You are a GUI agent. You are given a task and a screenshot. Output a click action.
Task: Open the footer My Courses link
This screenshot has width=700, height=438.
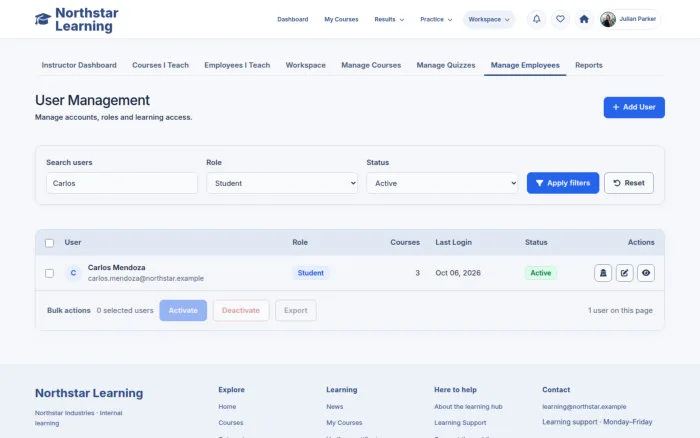tap(344, 423)
